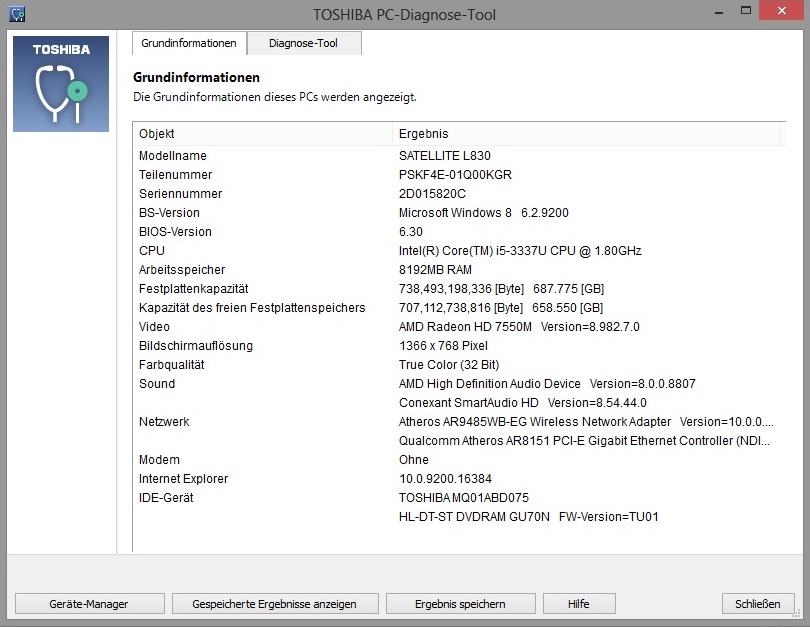Click the Schließen button
Image resolution: width=810 pixels, height=627 pixels.
tap(757, 604)
